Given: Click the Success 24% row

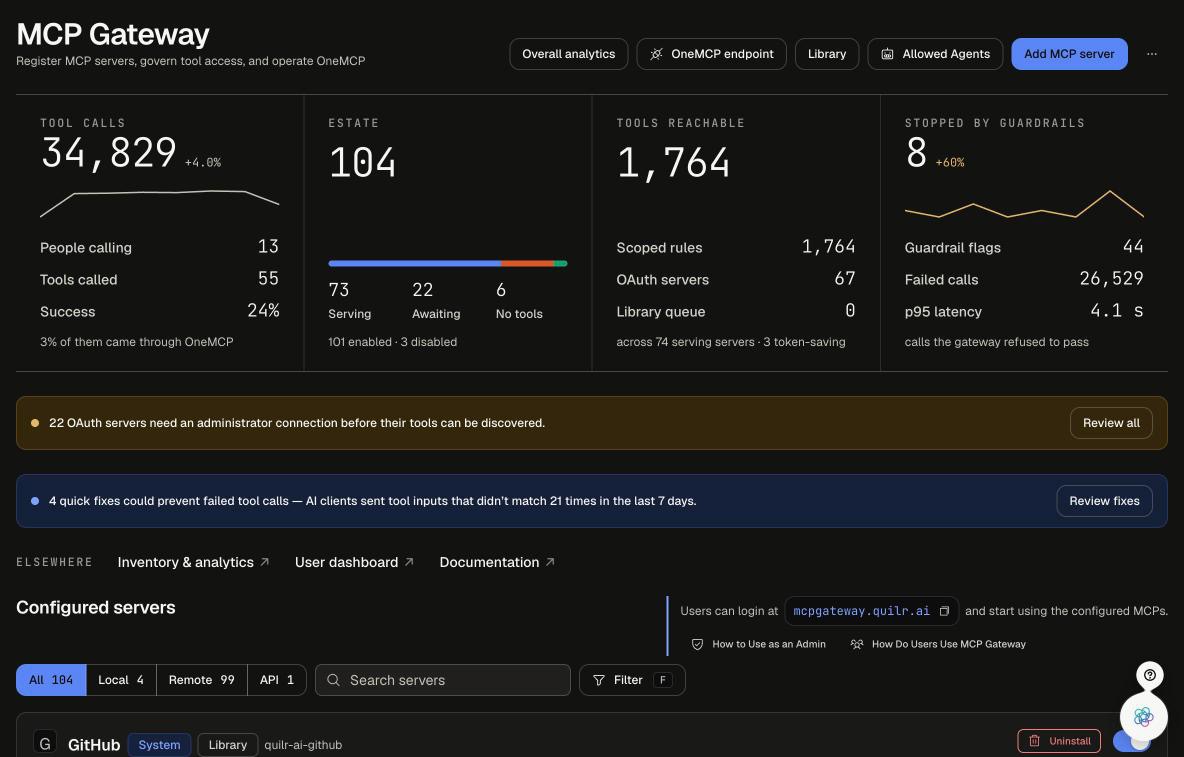Looking at the screenshot, I should [159, 311].
